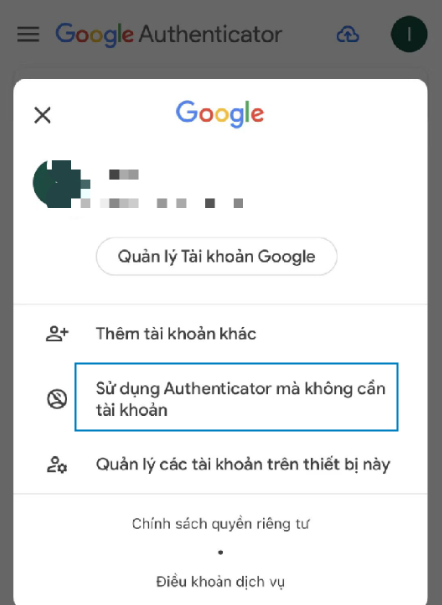Image resolution: width=442 pixels, height=605 pixels.
Task: Tap the cloud sync backup icon
Action: point(348,34)
